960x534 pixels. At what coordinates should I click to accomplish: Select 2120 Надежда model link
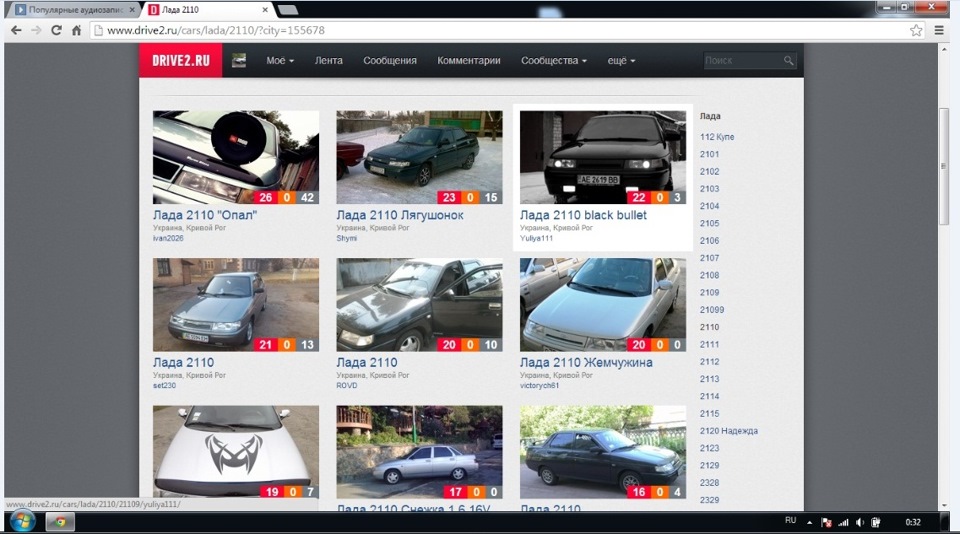point(729,431)
